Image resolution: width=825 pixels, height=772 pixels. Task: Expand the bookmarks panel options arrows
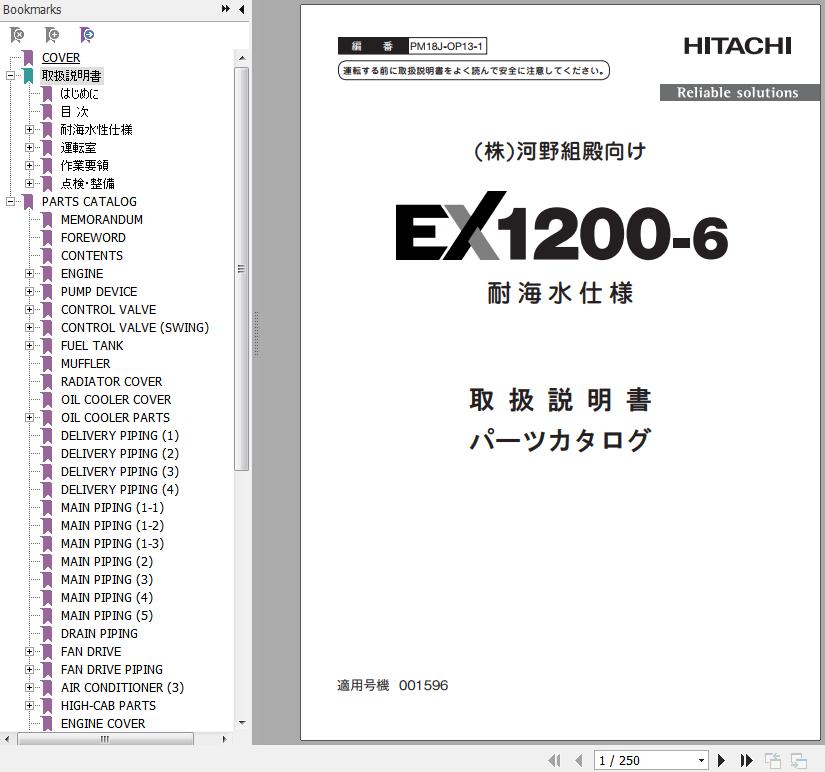(226, 9)
